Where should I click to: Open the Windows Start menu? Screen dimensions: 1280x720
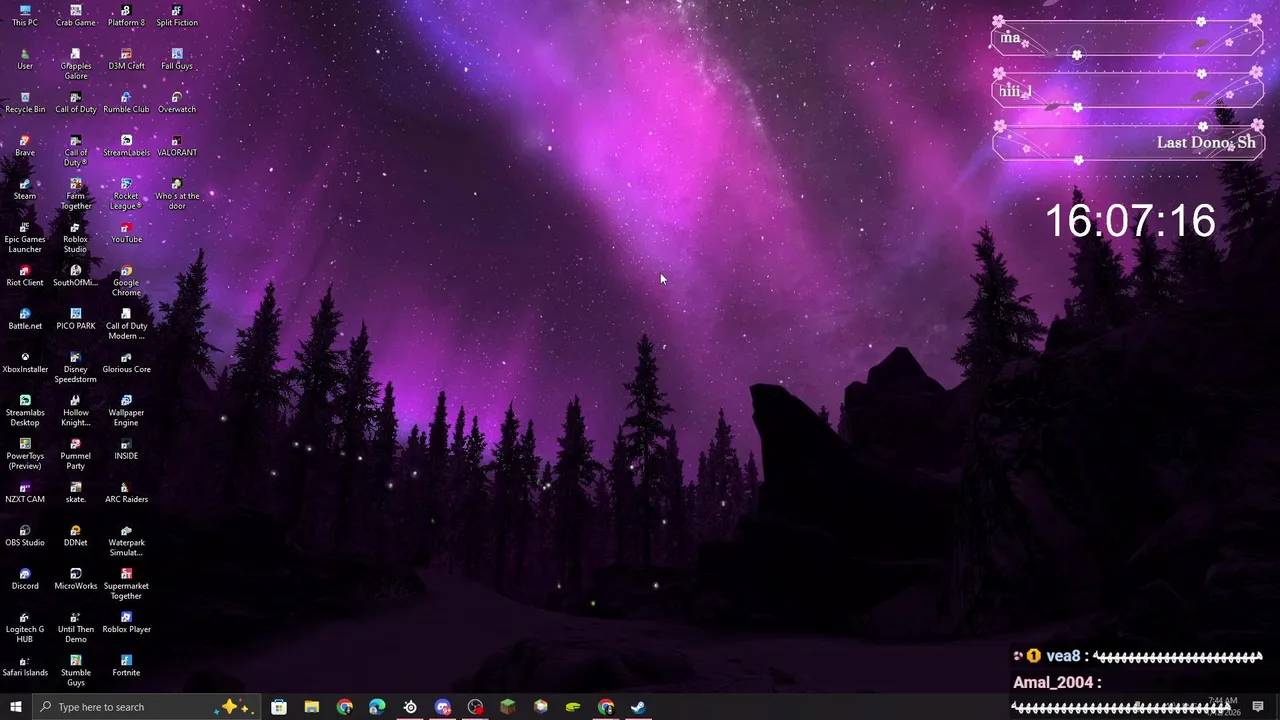click(x=15, y=707)
